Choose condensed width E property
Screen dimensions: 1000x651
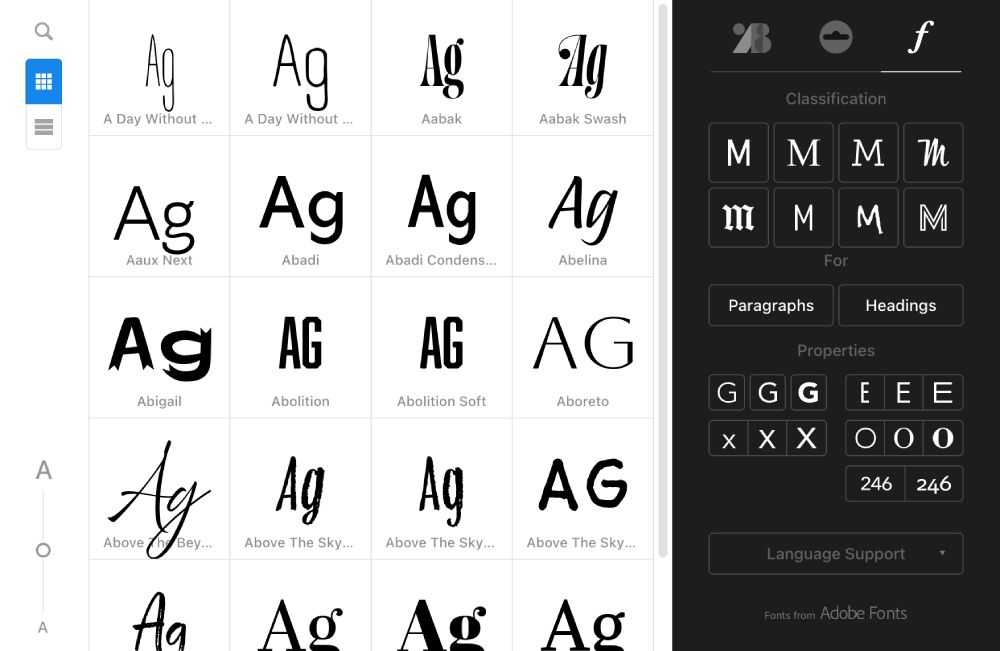pos(865,392)
